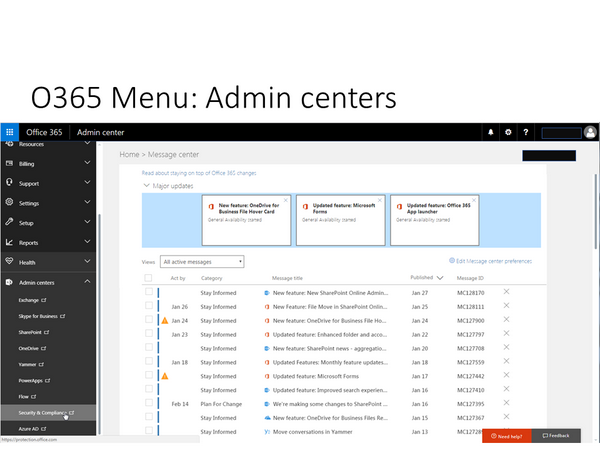Click the Support headset icon
This screenshot has height=450, width=600.
(x=10, y=183)
